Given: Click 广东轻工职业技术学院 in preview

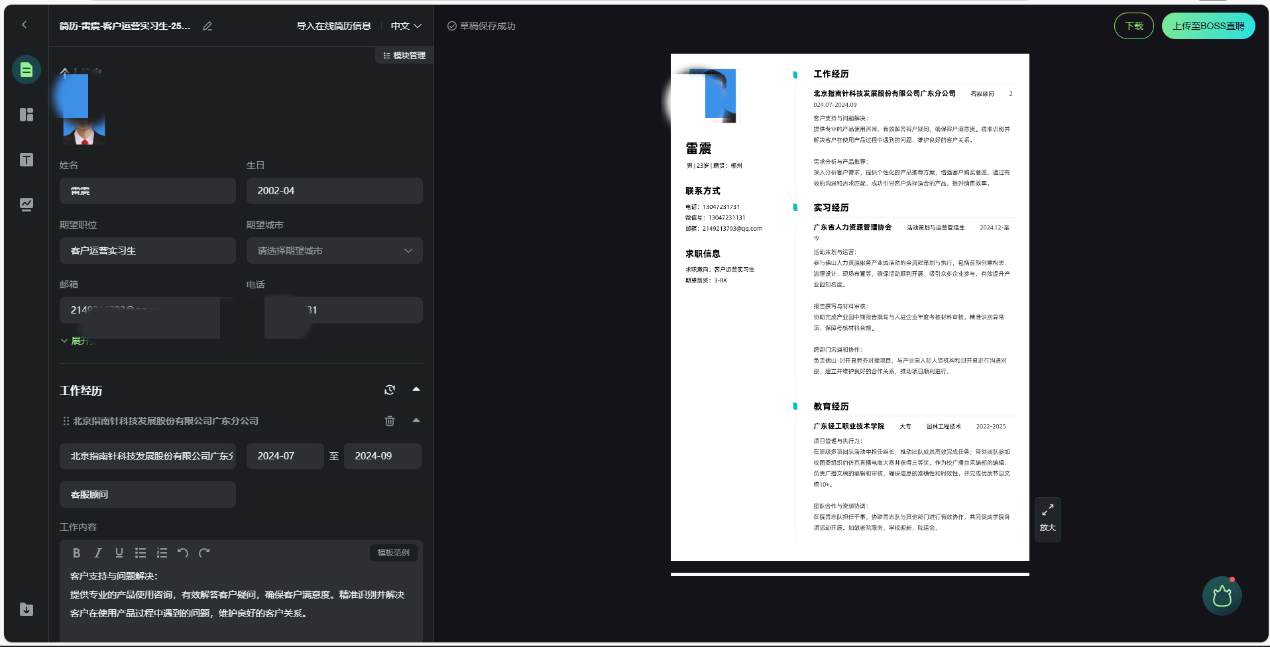Looking at the screenshot, I should pos(849,426).
